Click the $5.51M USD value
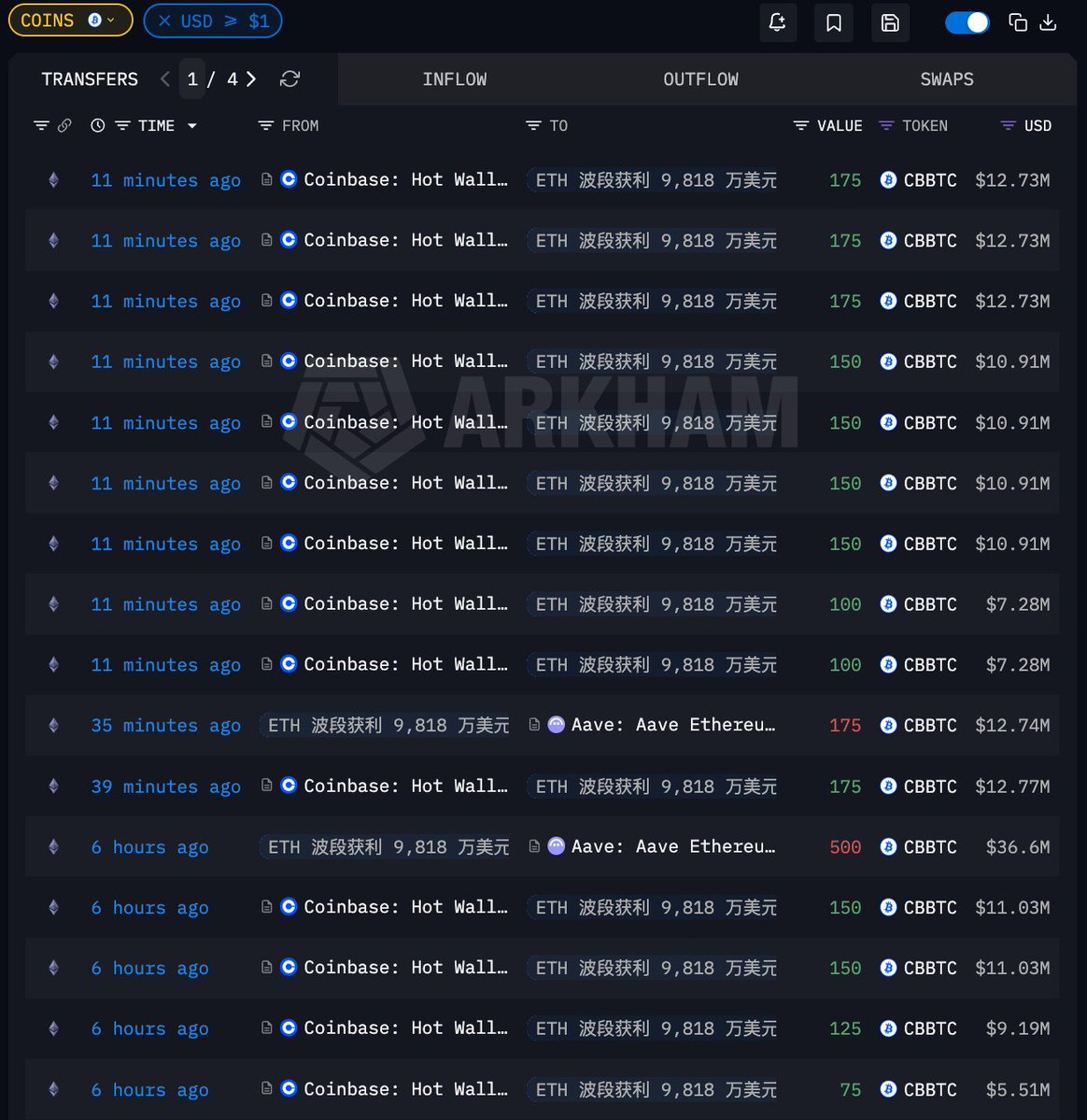 point(1018,1089)
